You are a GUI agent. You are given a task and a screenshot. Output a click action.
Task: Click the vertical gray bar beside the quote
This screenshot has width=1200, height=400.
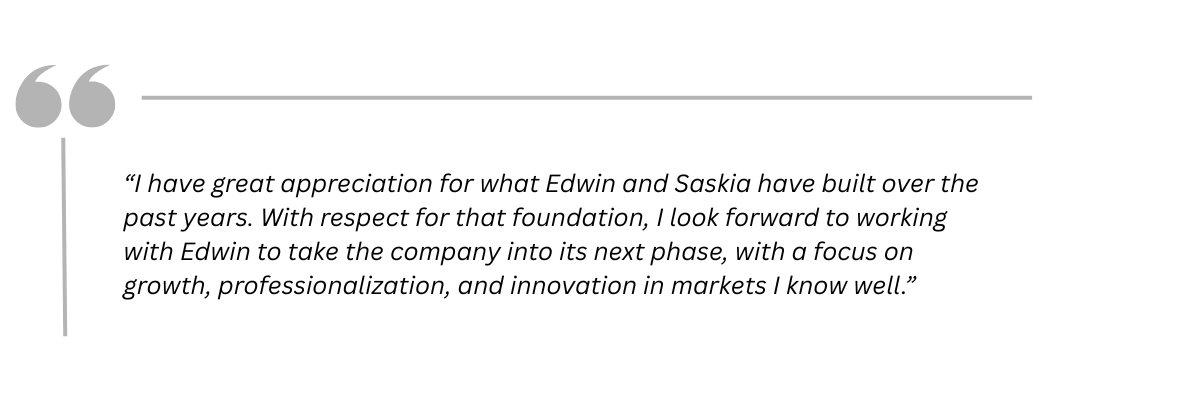[65, 237]
